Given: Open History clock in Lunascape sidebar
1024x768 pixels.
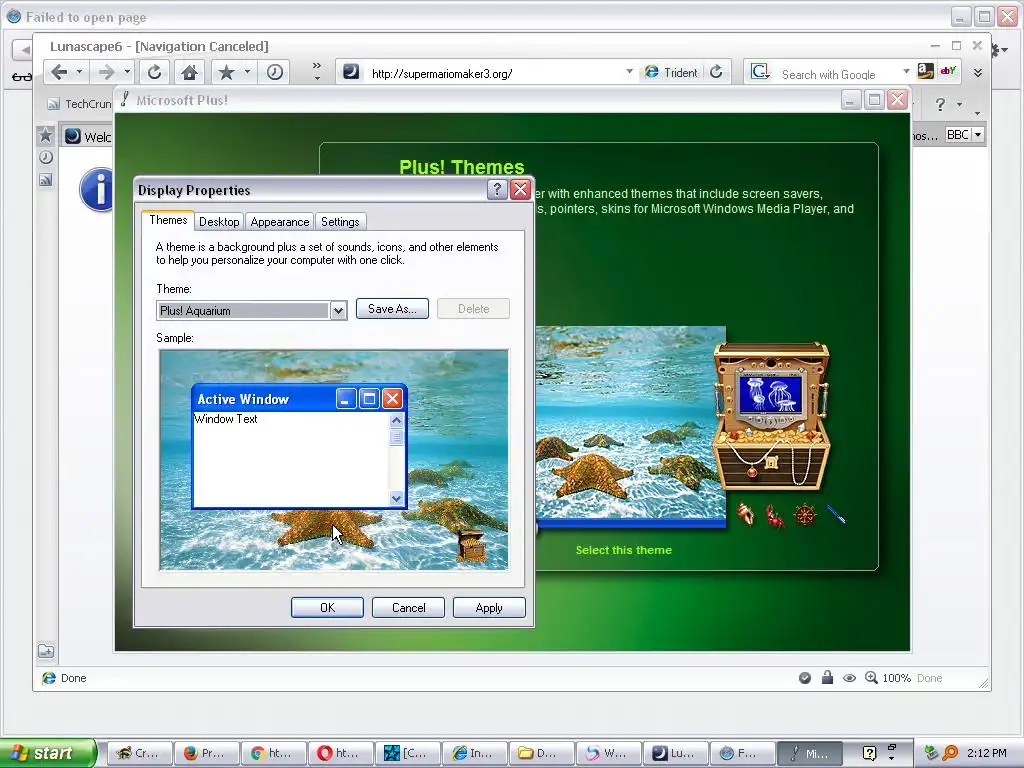Looking at the screenshot, I should tap(46, 157).
